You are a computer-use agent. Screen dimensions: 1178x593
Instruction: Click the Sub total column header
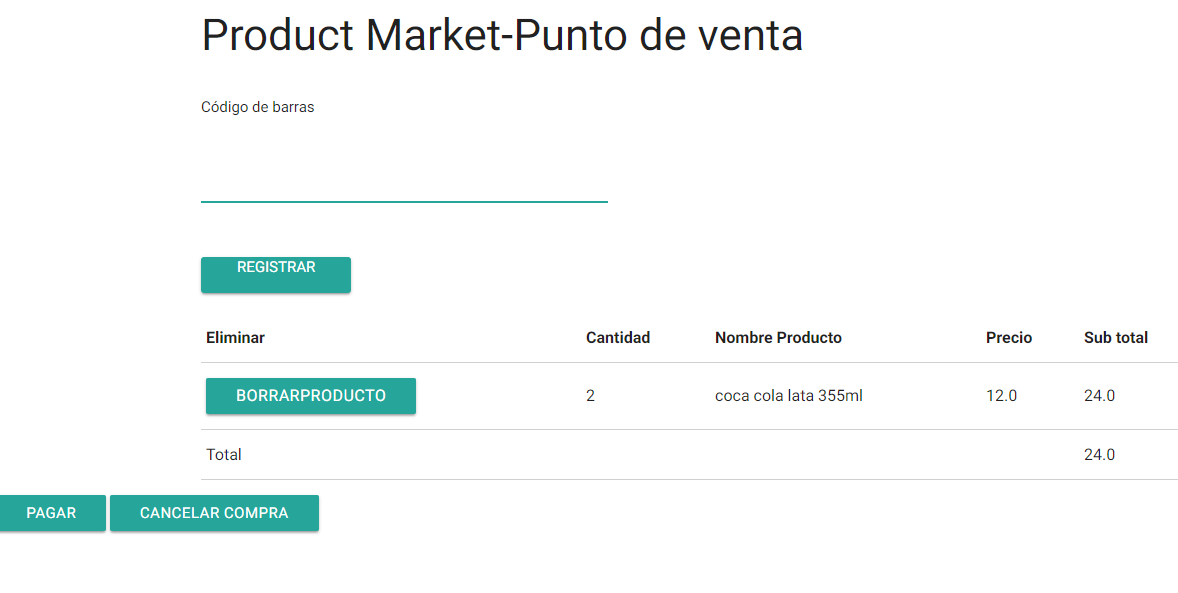[1116, 338]
